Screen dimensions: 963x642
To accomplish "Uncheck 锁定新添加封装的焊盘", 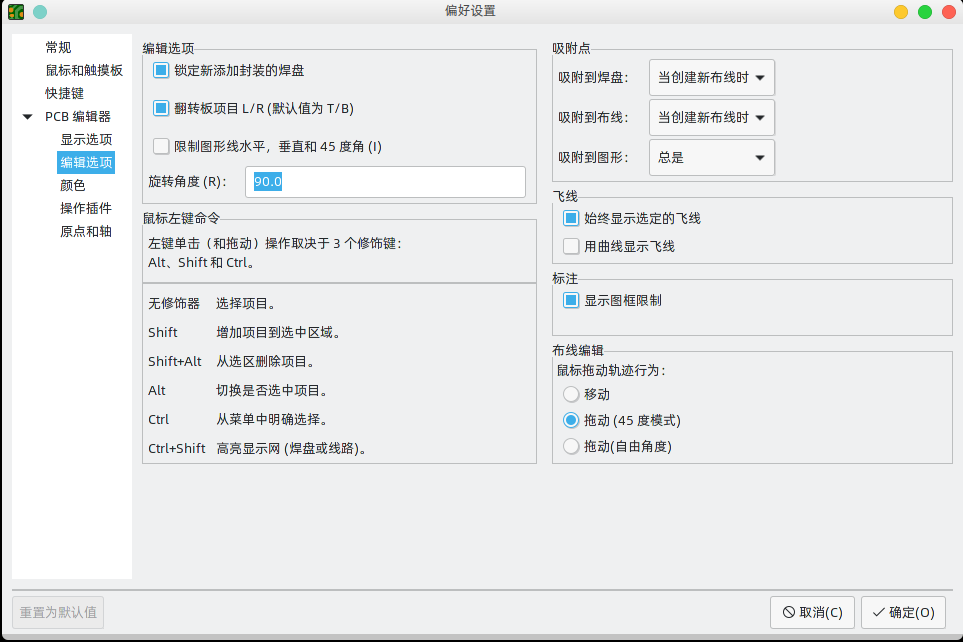I will pos(161,69).
